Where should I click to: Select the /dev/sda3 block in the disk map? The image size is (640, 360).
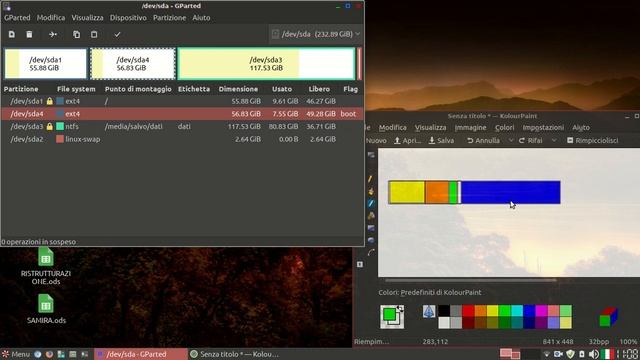coord(266,64)
